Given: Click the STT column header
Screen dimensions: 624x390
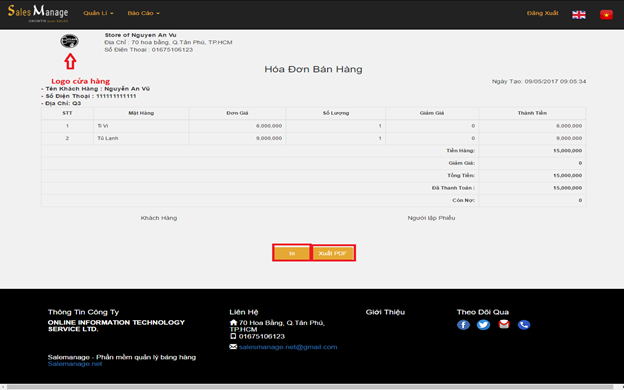Looking at the screenshot, I should click(67, 113).
